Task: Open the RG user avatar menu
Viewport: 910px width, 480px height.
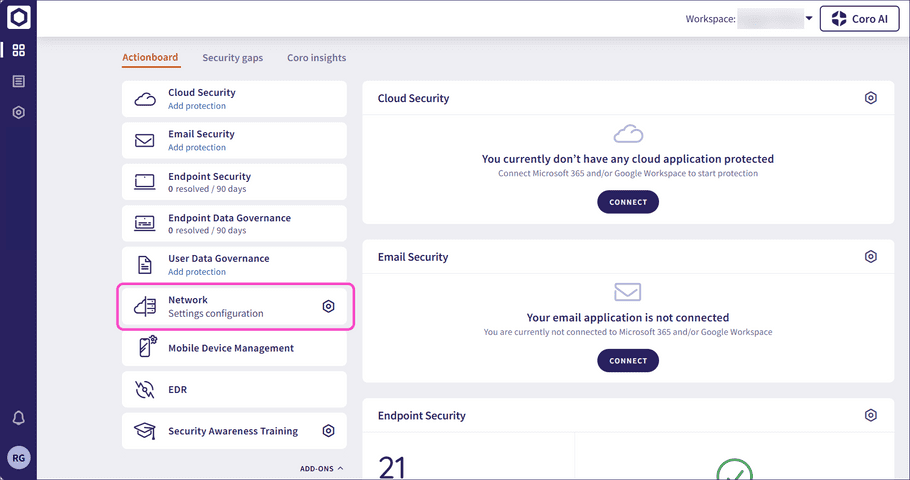Action: pyautogui.click(x=19, y=458)
